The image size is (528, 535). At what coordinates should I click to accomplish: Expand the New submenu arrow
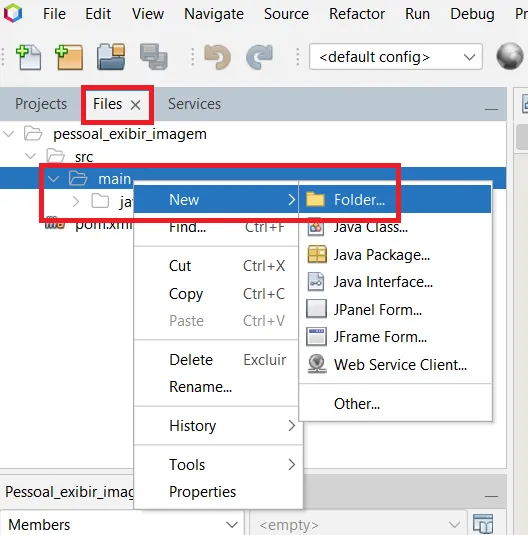click(291, 200)
